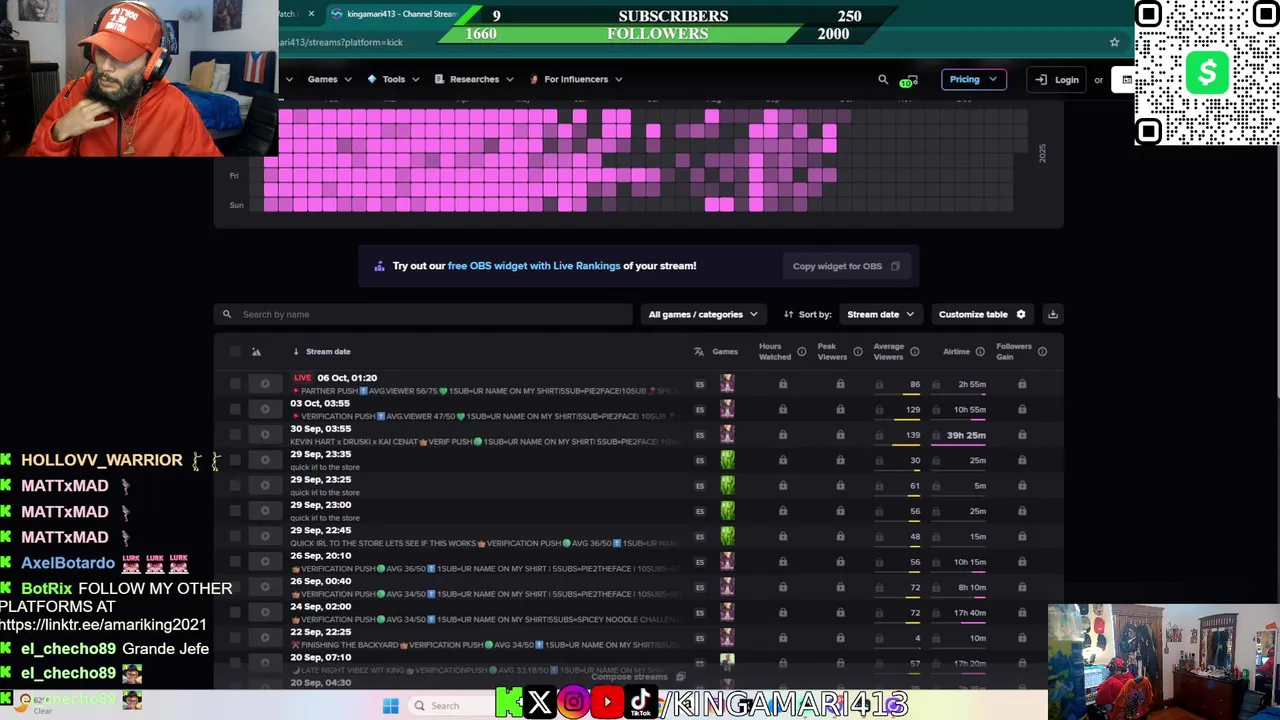
Task: Sort by Stream date column header
Action: point(328,352)
